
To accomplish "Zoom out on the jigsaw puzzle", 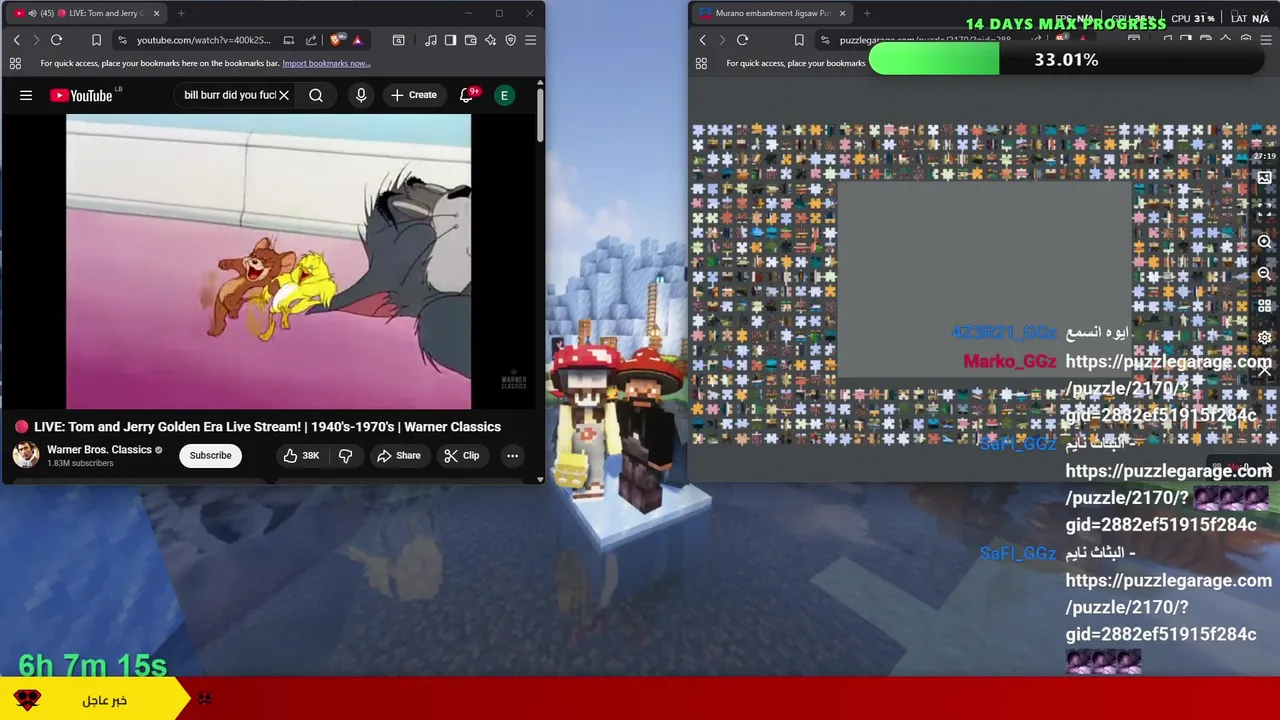I will click(x=1264, y=273).
